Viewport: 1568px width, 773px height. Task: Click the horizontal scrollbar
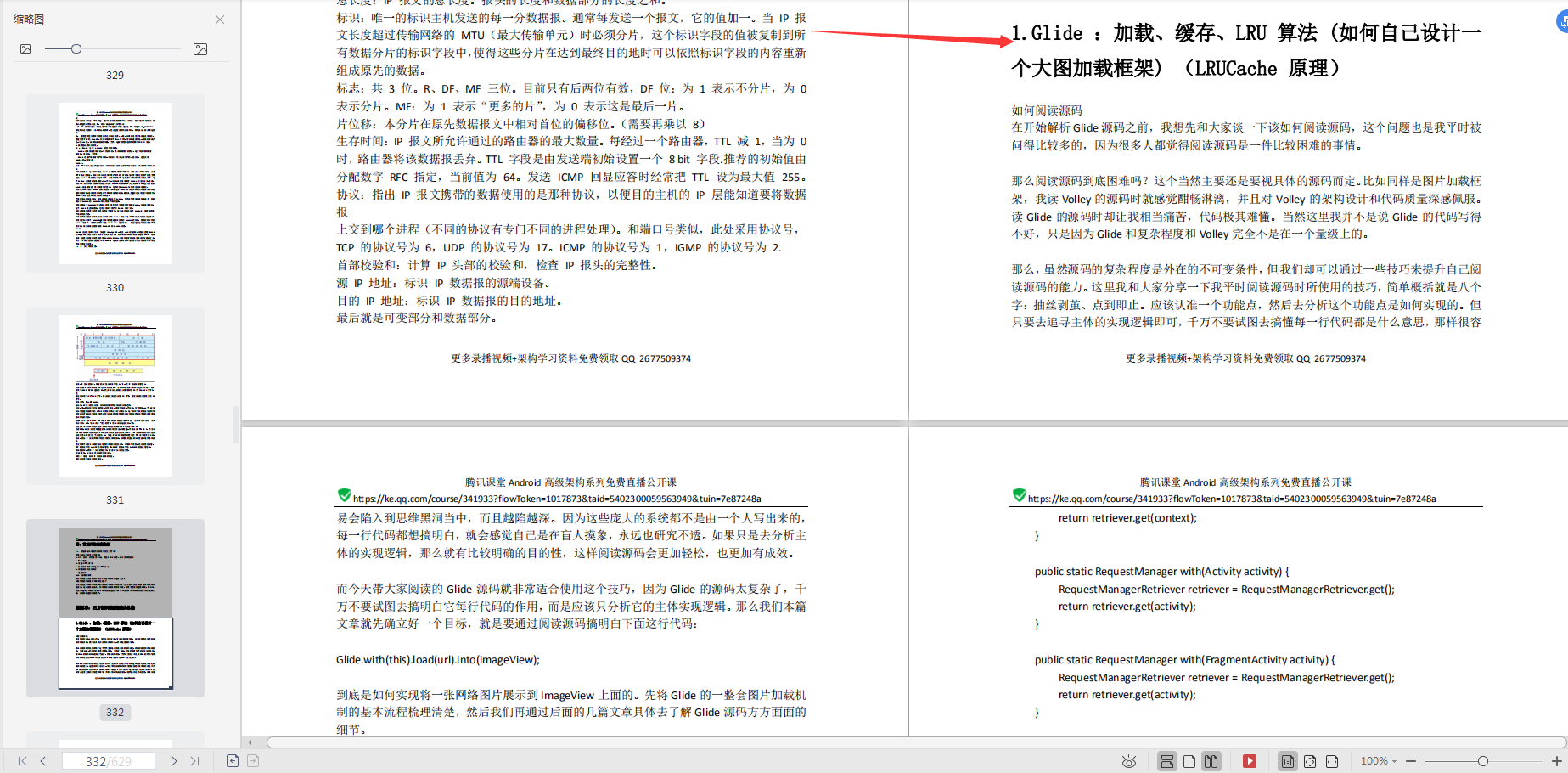[x=916, y=742]
